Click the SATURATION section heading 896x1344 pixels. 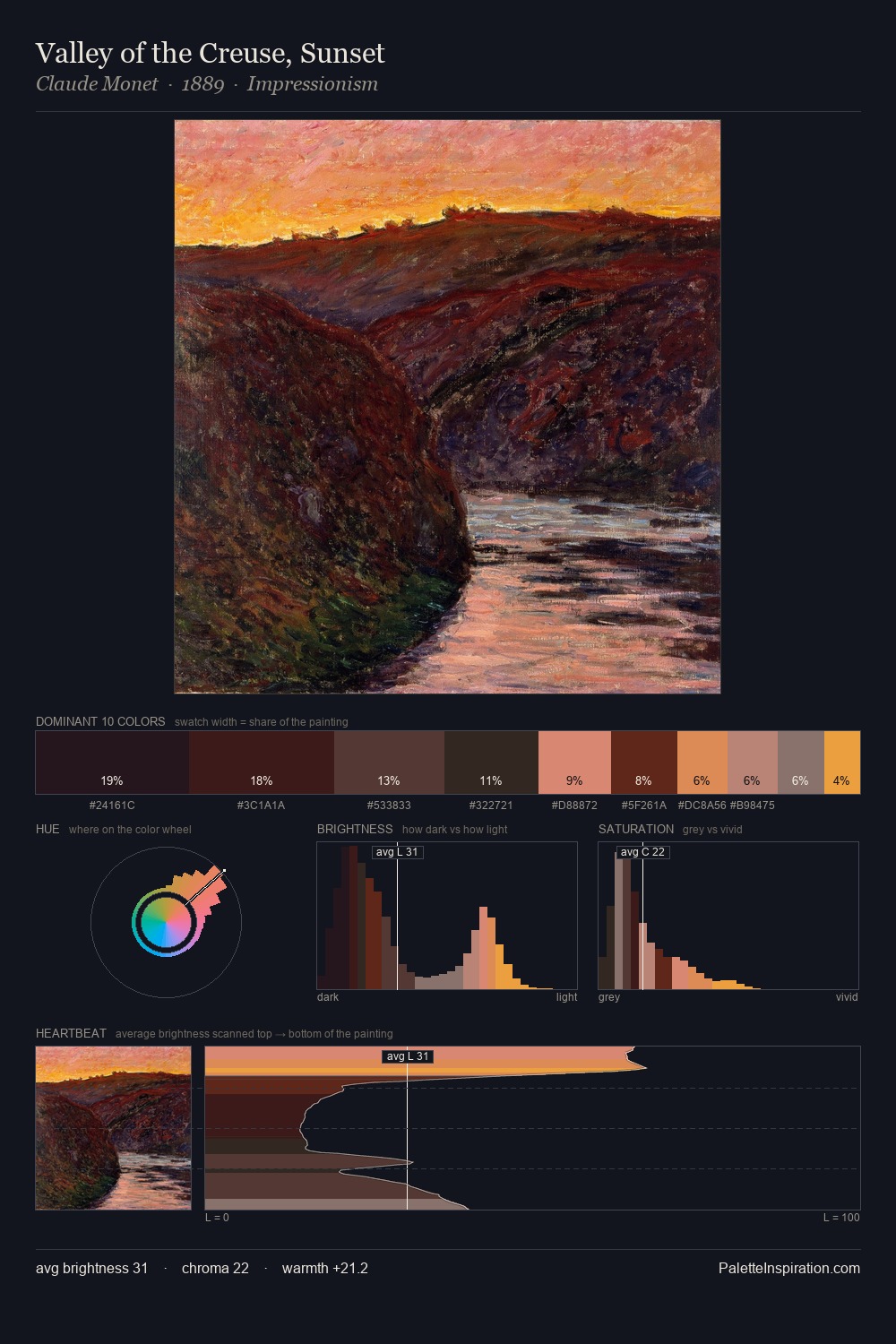(x=636, y=829)
